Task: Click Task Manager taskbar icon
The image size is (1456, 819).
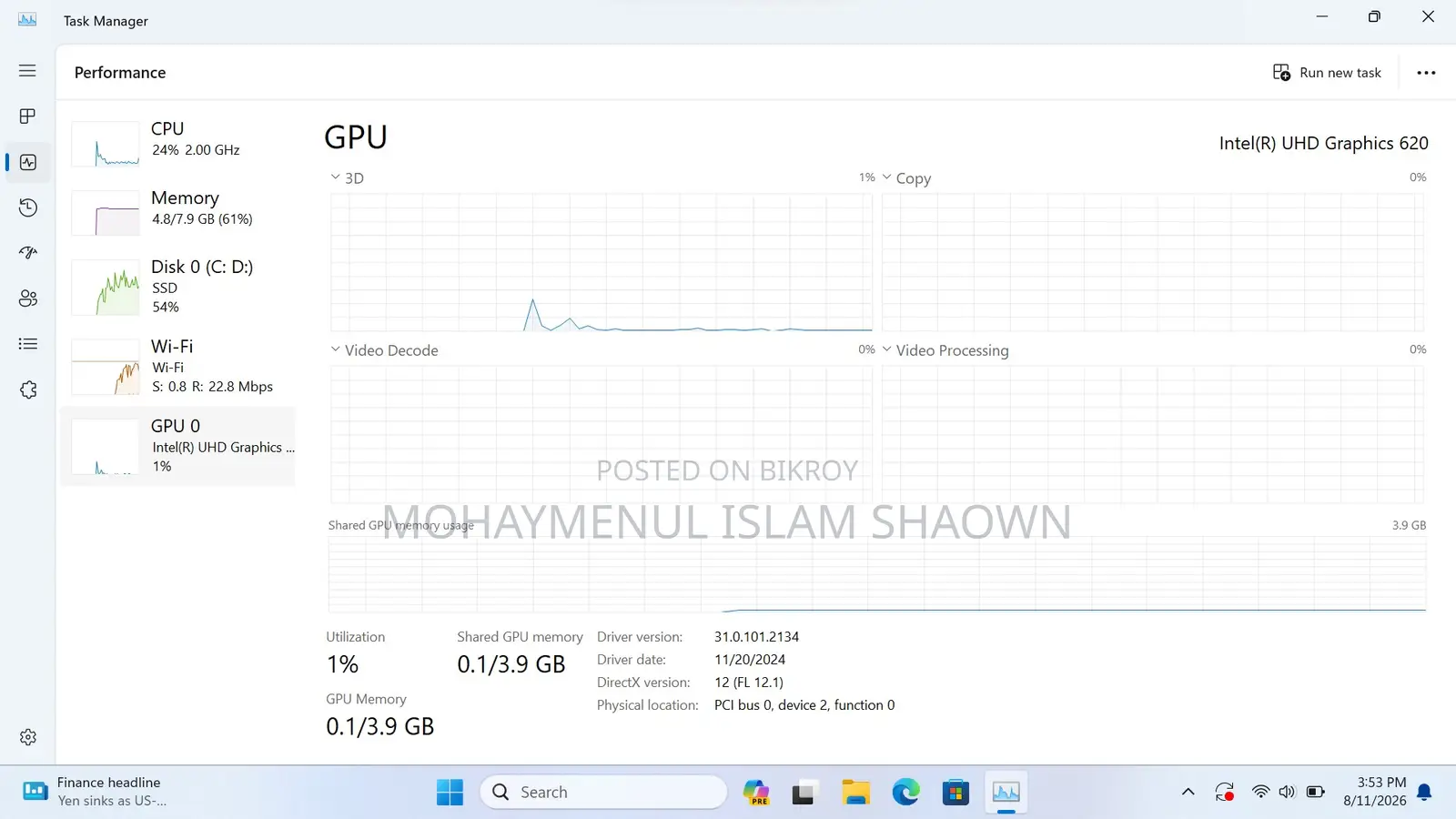Action: (1006, 793)
